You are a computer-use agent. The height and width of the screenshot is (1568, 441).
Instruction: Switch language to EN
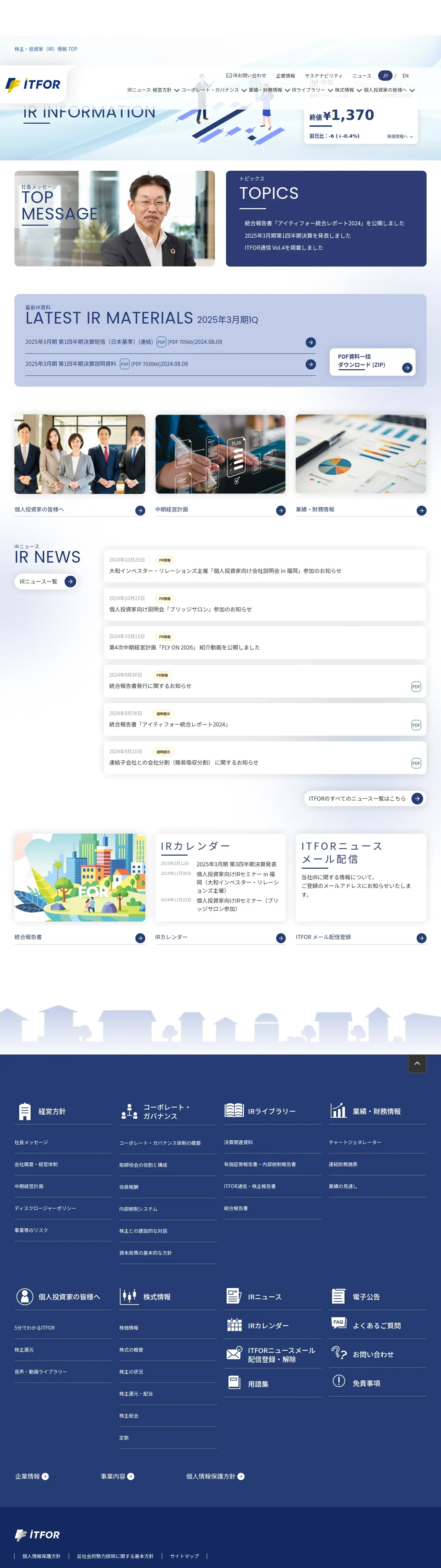(x=405, y=76)
